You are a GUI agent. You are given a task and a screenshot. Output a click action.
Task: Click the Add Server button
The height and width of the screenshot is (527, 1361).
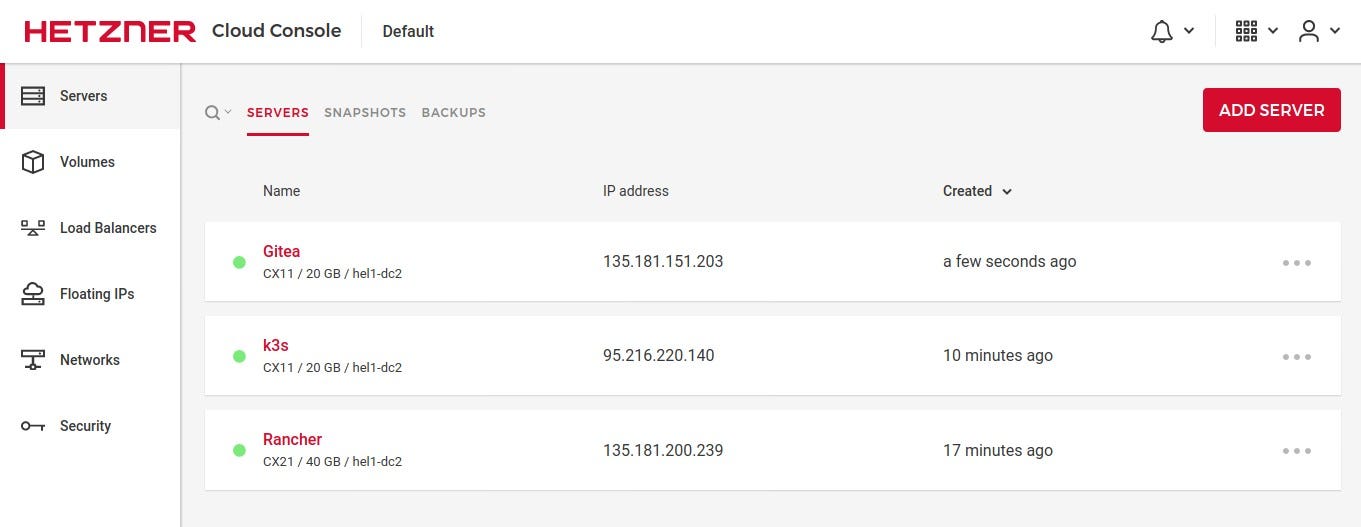point(1272,110)
